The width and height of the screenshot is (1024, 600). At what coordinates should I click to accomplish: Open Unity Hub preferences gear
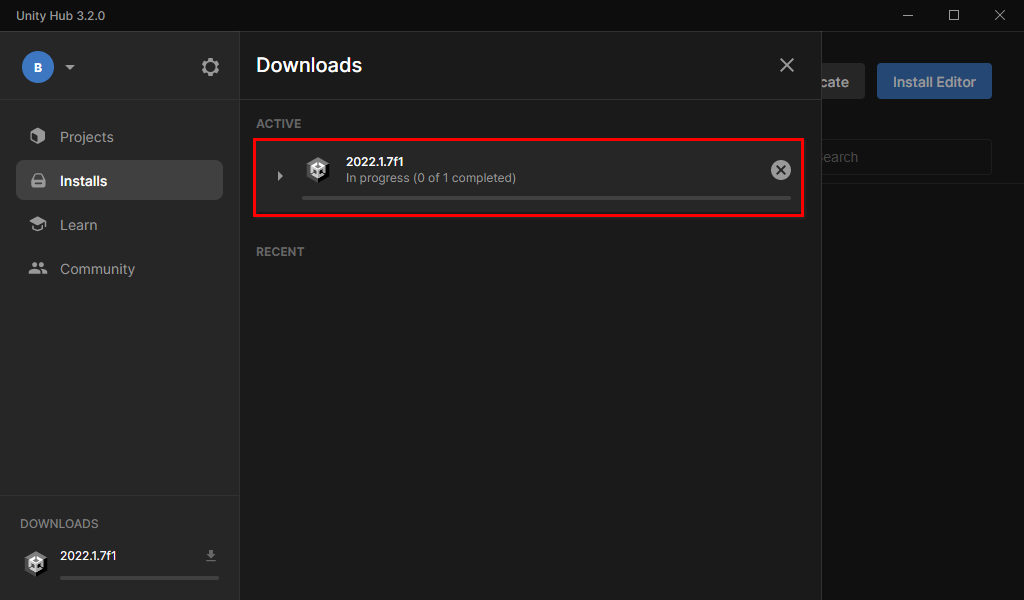[210, 67]
